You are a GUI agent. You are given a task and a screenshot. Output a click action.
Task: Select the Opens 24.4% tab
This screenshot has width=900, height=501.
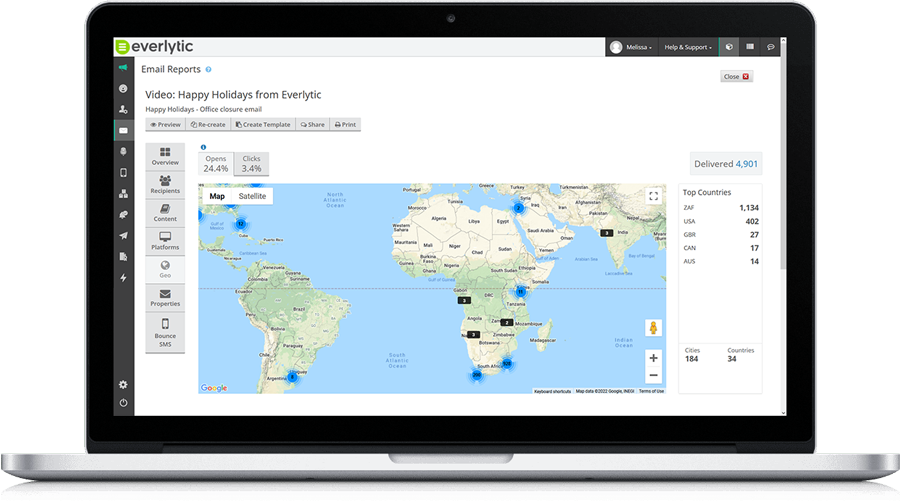coord(216,164)
